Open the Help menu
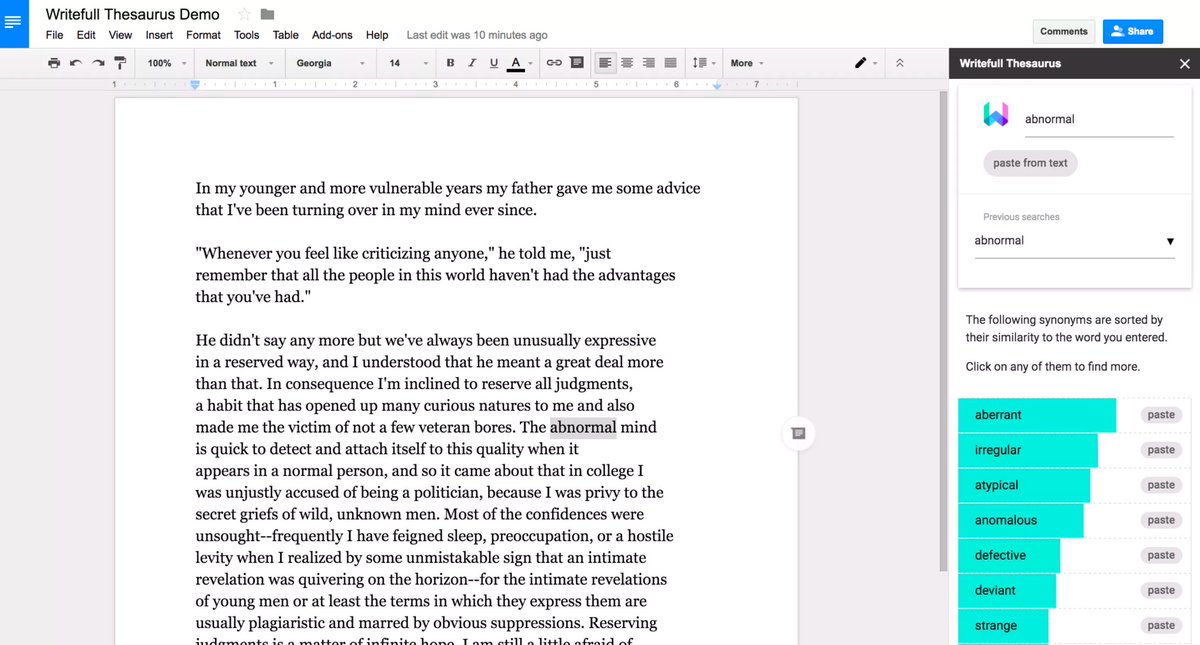Screen dimensions: 1200x645 (377, 35)
